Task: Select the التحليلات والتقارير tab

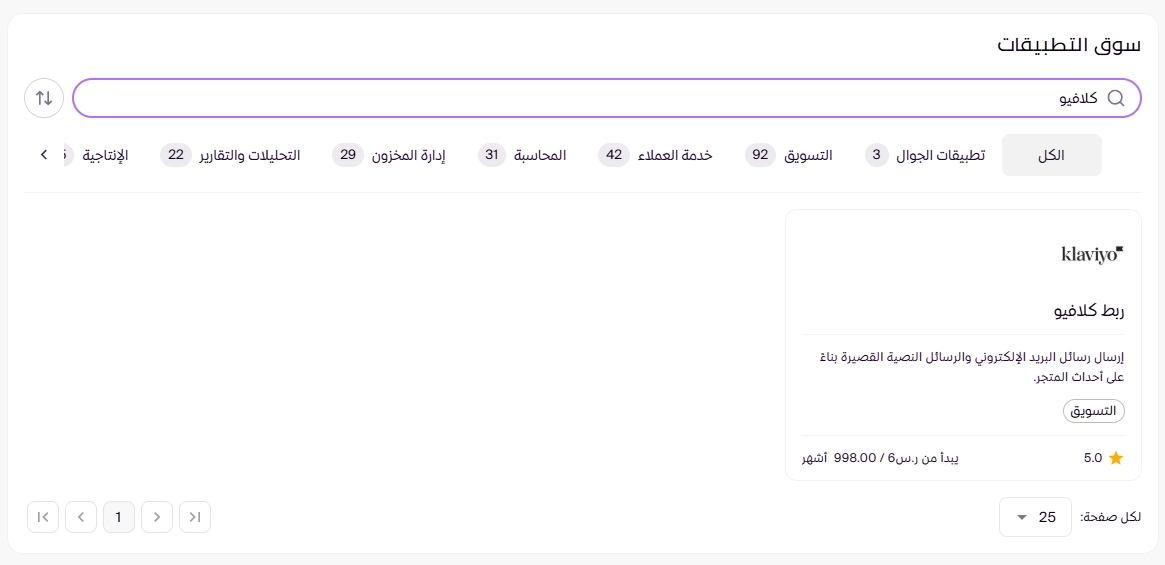Action: [x=230, y=156]
